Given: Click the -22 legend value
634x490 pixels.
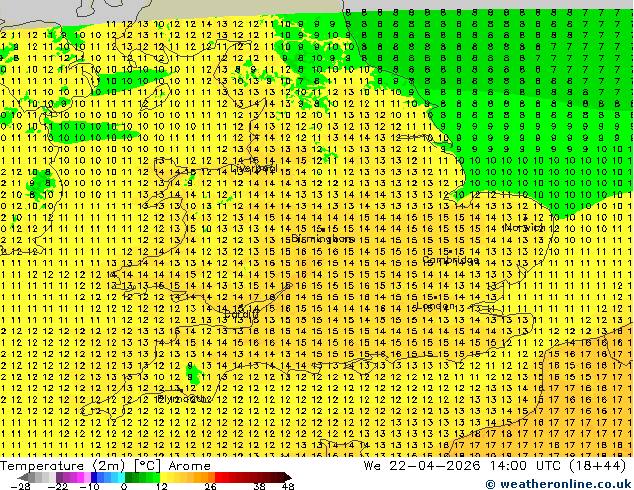Looking at the screenshot, I should click(57, 486).
